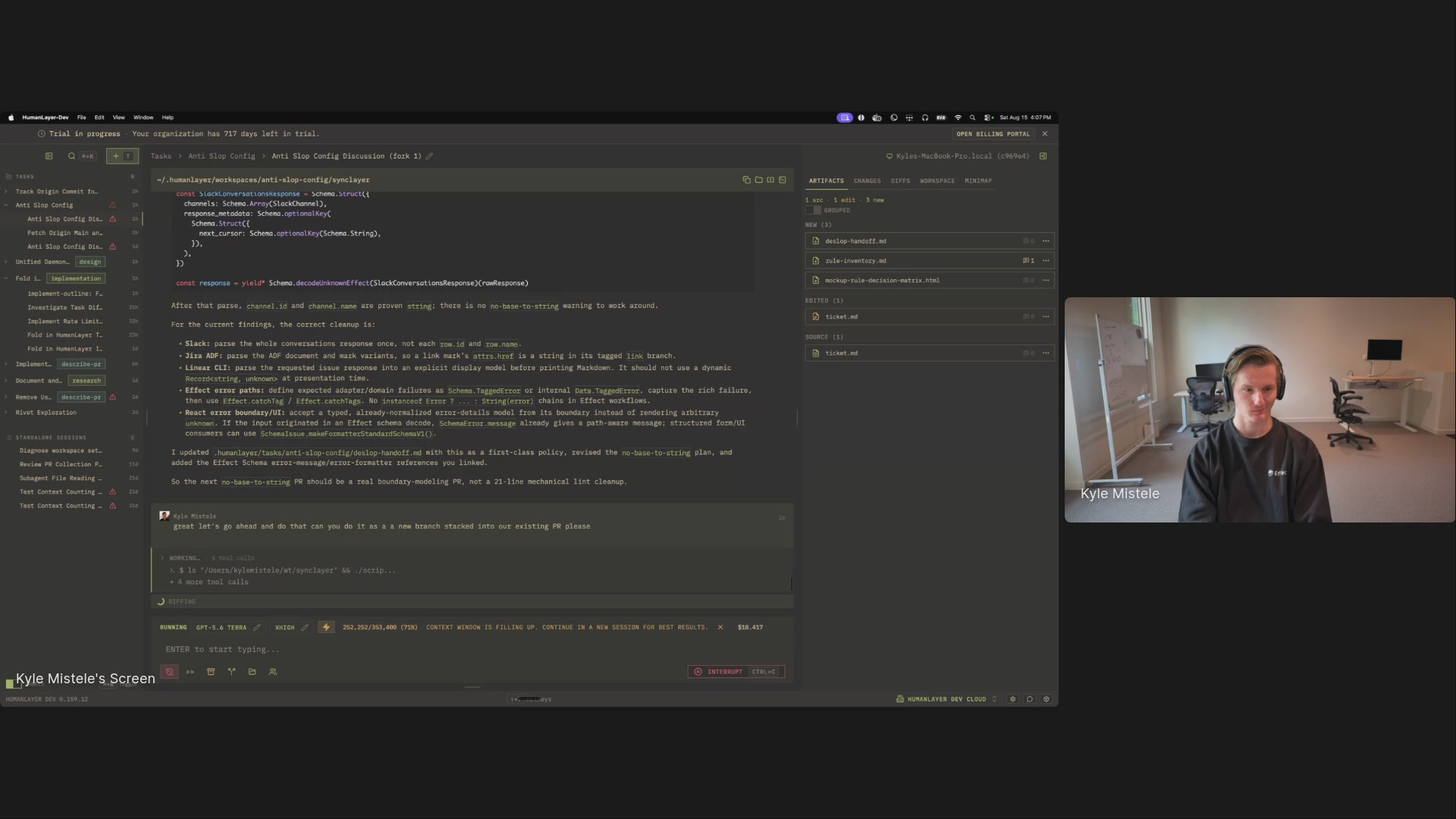This screenshot has width=1456, height=819.
Task: Open mockup-rule-decision-matrix.html artifact
Action: pos(930,281)
